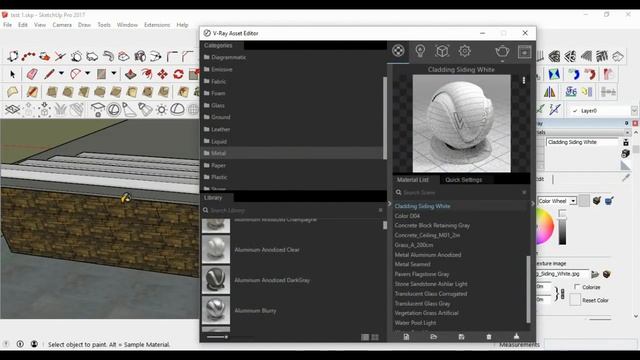Switch to the Quick Settings tab
Screen dimensions: 640x360
tap(464, 180)
